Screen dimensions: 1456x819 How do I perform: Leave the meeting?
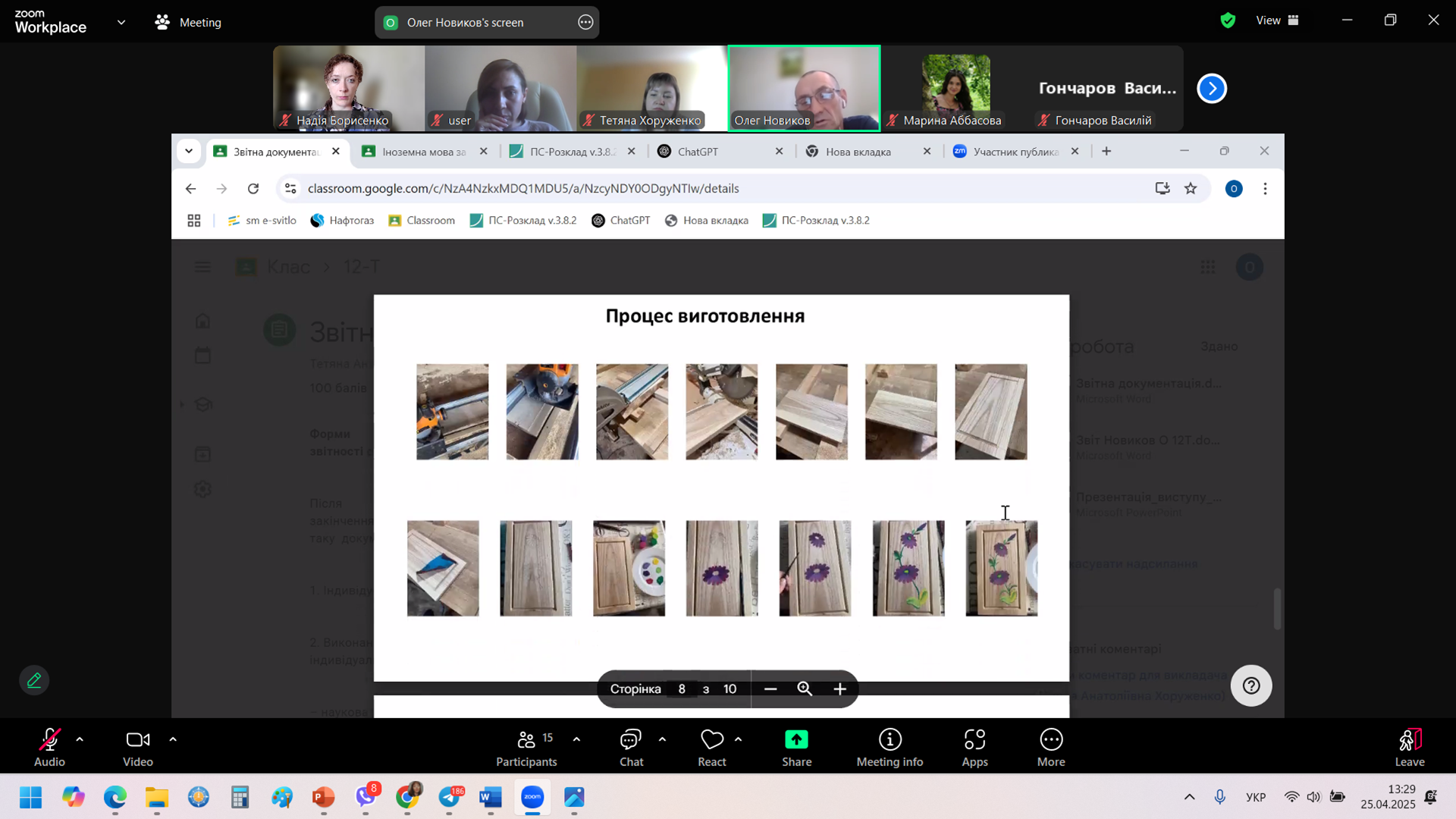point(1409,748)
